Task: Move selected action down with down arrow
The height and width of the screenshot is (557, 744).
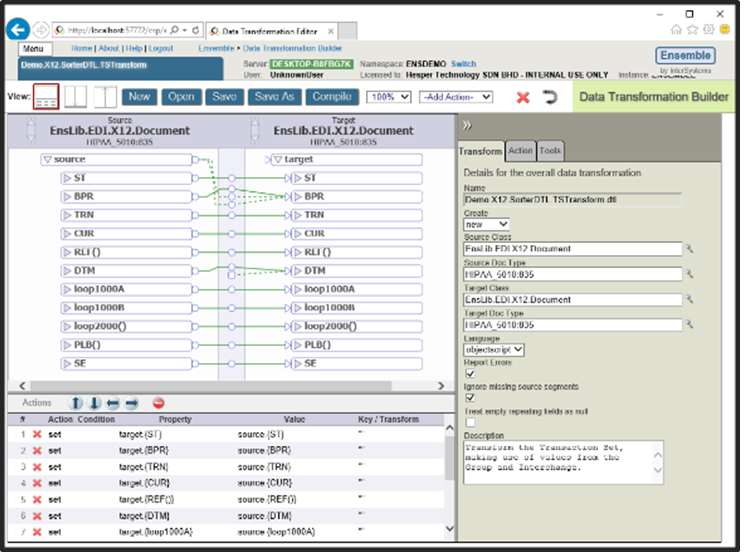Action: [95, 402]
